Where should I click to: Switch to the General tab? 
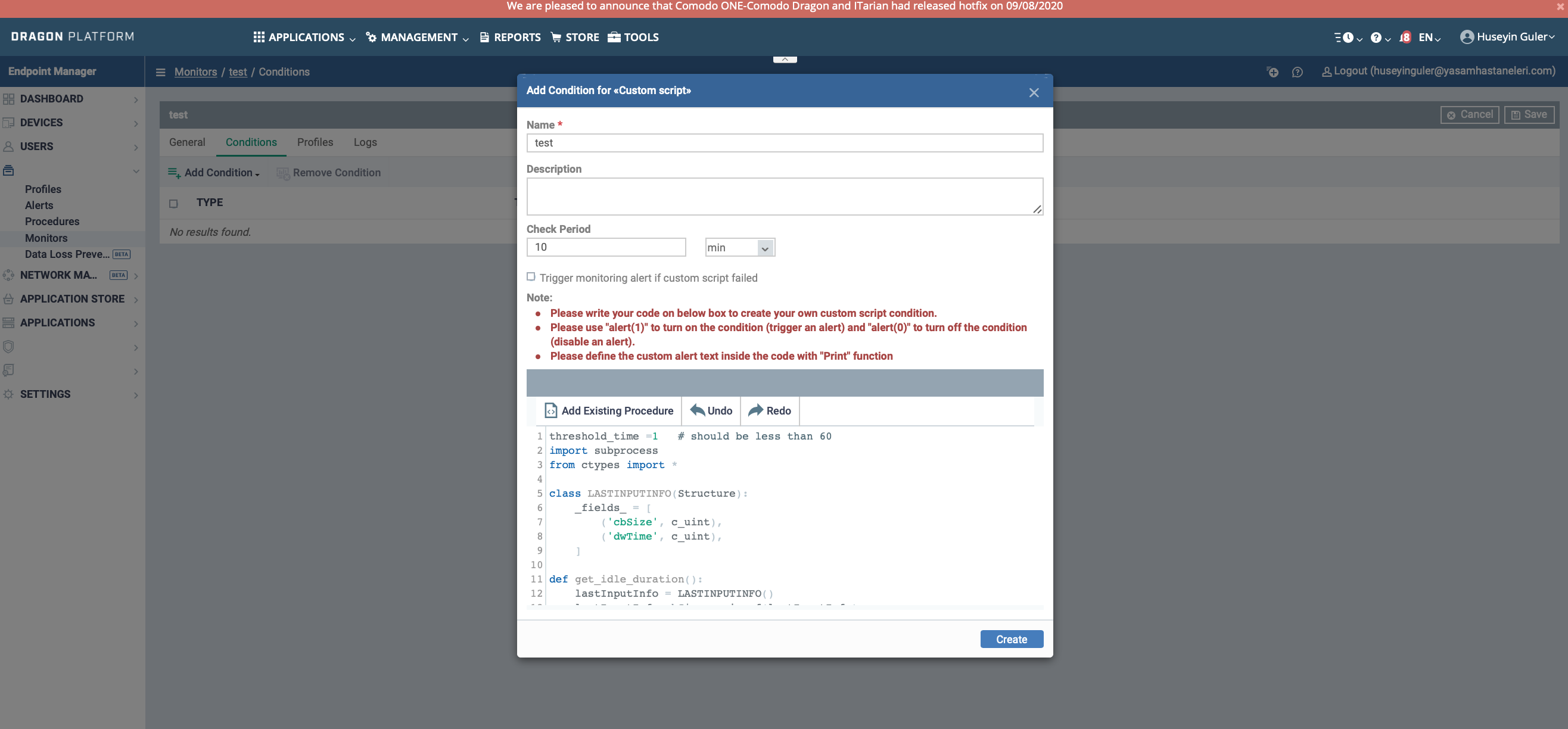pos(187,142)
